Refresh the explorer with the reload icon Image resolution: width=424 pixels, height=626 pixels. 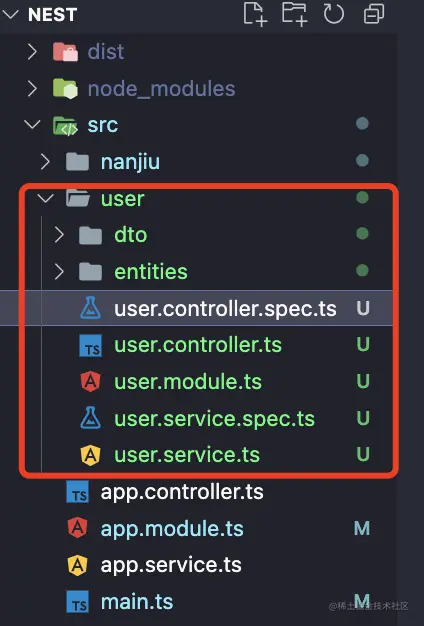pyautogui.click(x=333, y=14)
